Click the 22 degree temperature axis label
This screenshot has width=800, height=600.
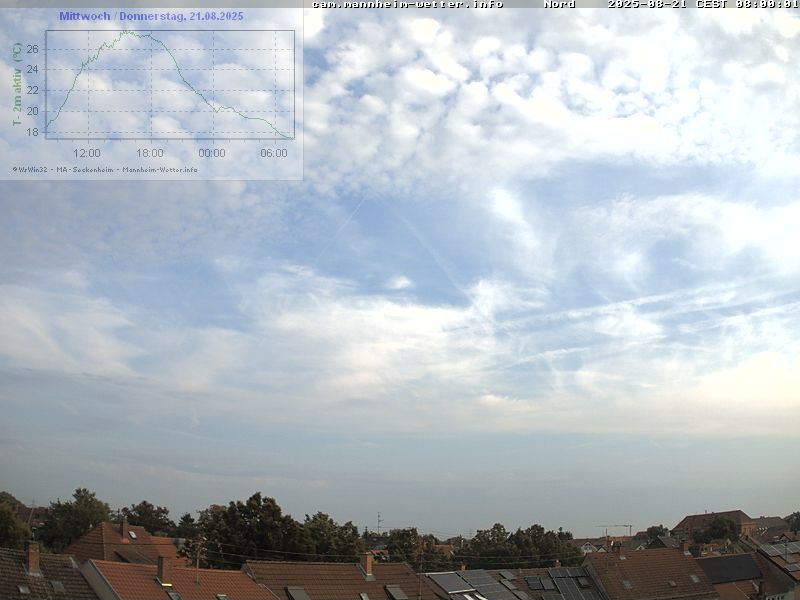click(32, 90)
